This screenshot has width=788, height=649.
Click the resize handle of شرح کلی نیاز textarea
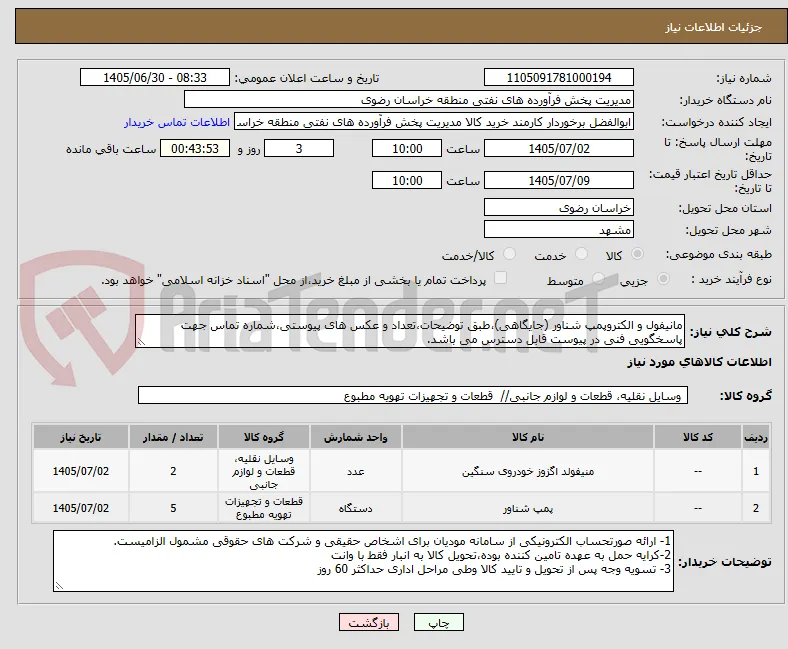point(141,342)
